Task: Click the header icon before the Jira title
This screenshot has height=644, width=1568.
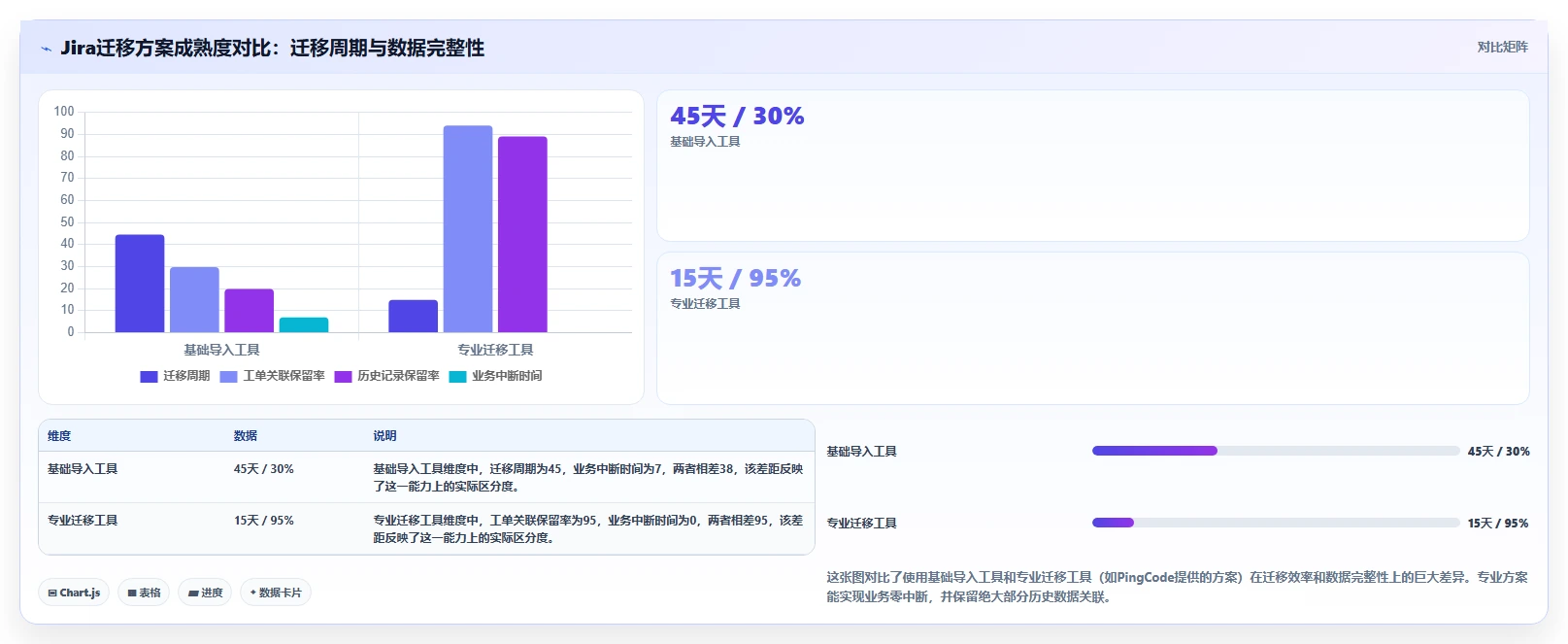Action: [x=46, y=49]
